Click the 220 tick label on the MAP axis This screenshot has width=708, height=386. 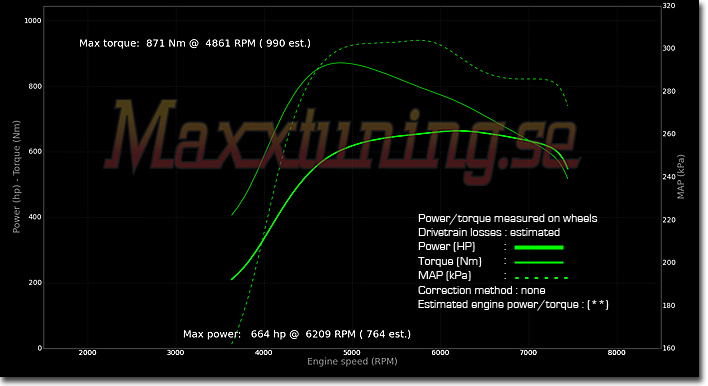(x=669, y=220)
